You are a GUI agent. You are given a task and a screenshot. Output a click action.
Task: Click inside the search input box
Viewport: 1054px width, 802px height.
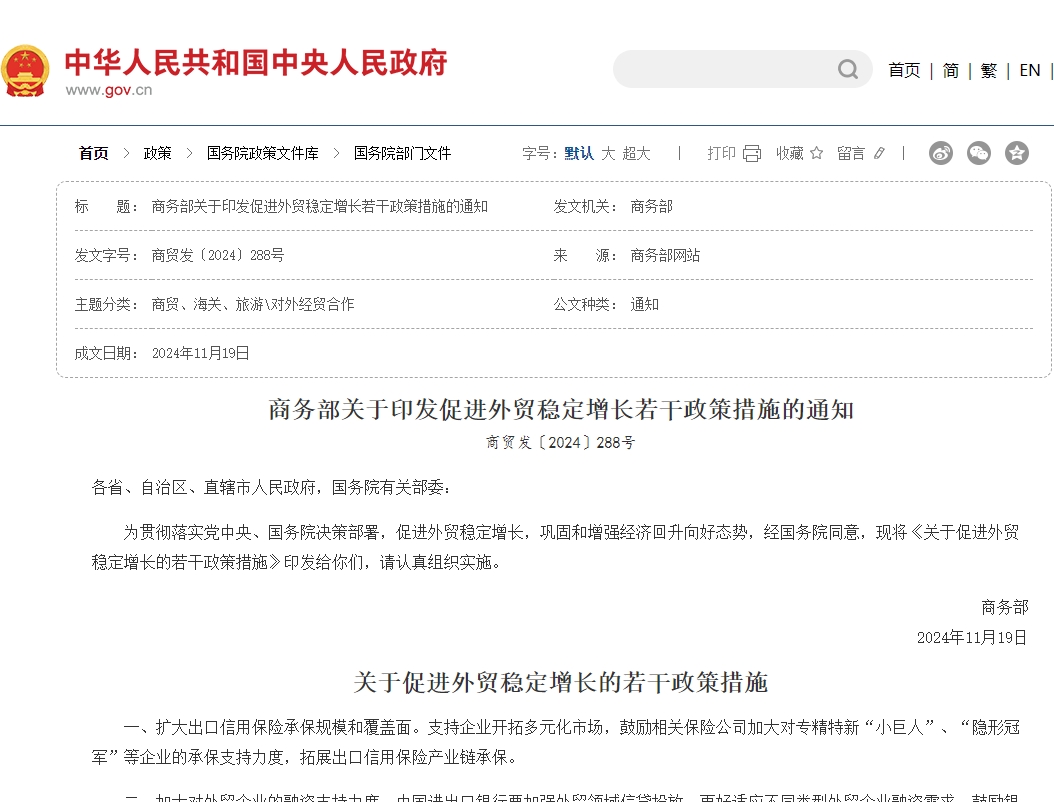click(730, 69)
